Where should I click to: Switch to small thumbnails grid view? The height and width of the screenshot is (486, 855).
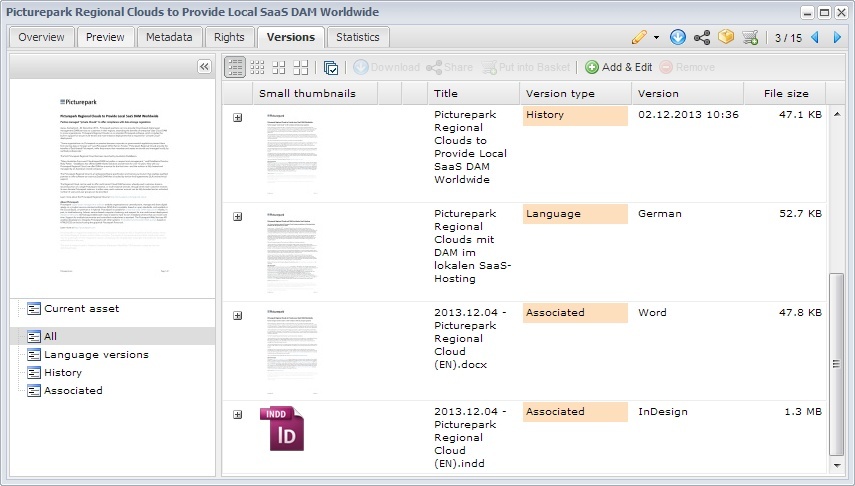pos(257,67)
